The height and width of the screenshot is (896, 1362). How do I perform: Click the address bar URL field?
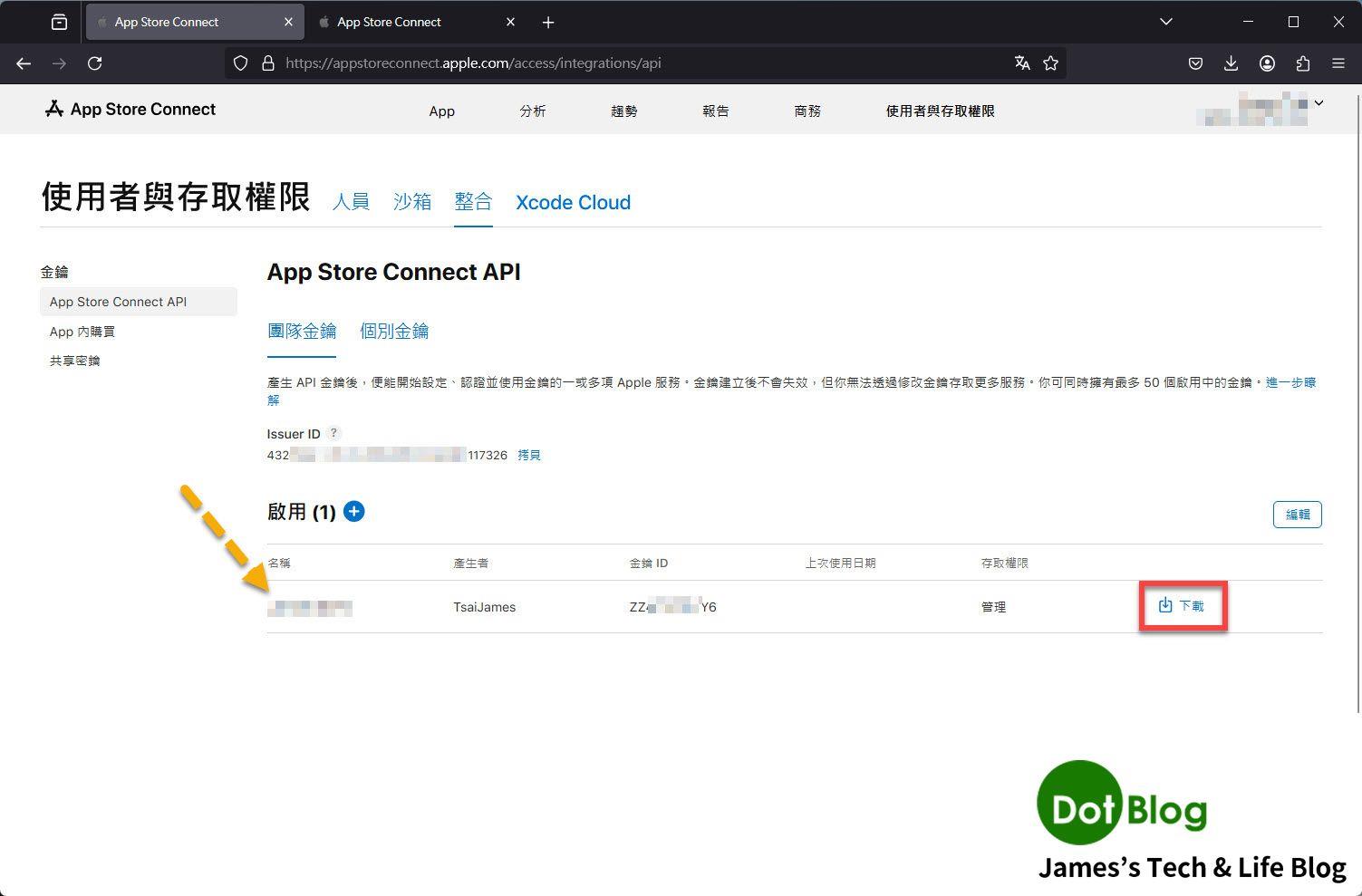[634, 63]
